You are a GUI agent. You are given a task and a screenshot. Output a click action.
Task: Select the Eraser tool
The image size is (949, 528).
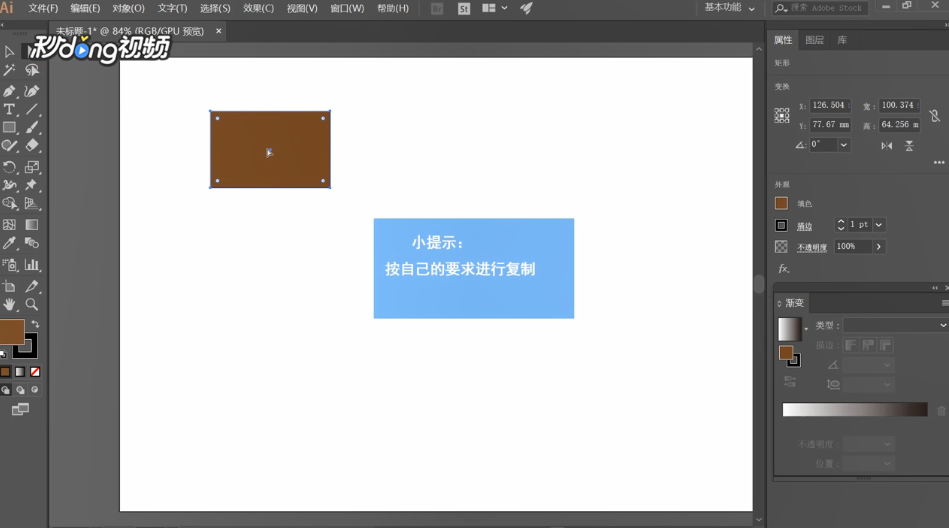32,146
